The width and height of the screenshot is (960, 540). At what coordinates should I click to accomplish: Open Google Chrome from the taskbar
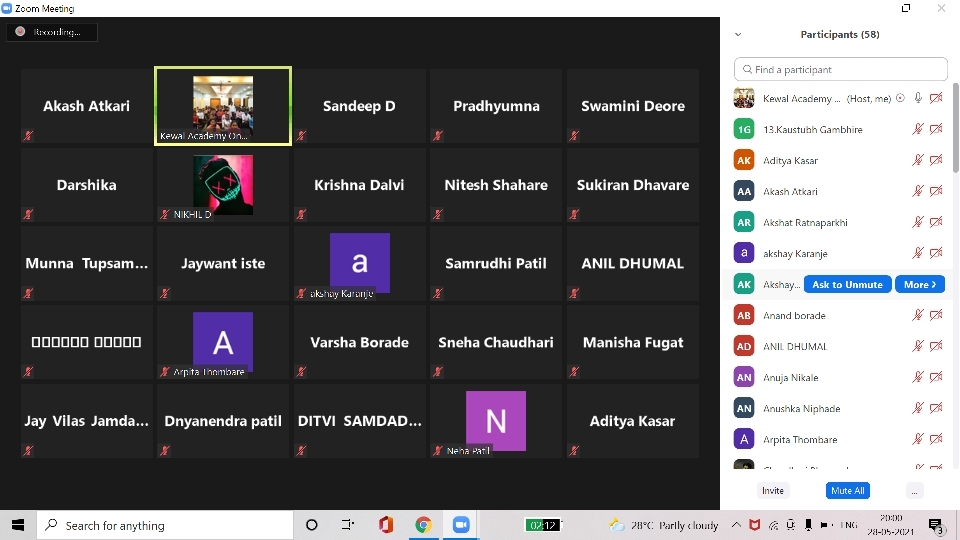click(423, 525)
